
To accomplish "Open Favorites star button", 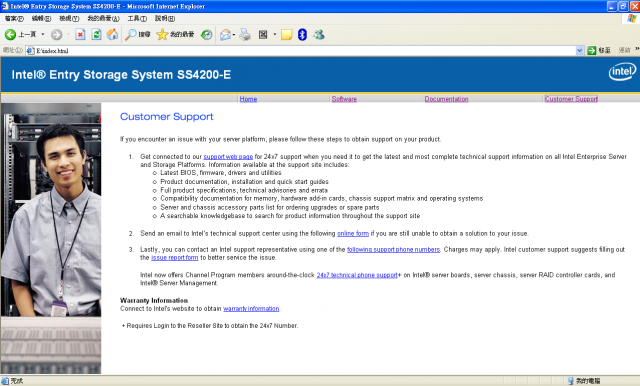I will pyautogui.click(x=175, y=35).
